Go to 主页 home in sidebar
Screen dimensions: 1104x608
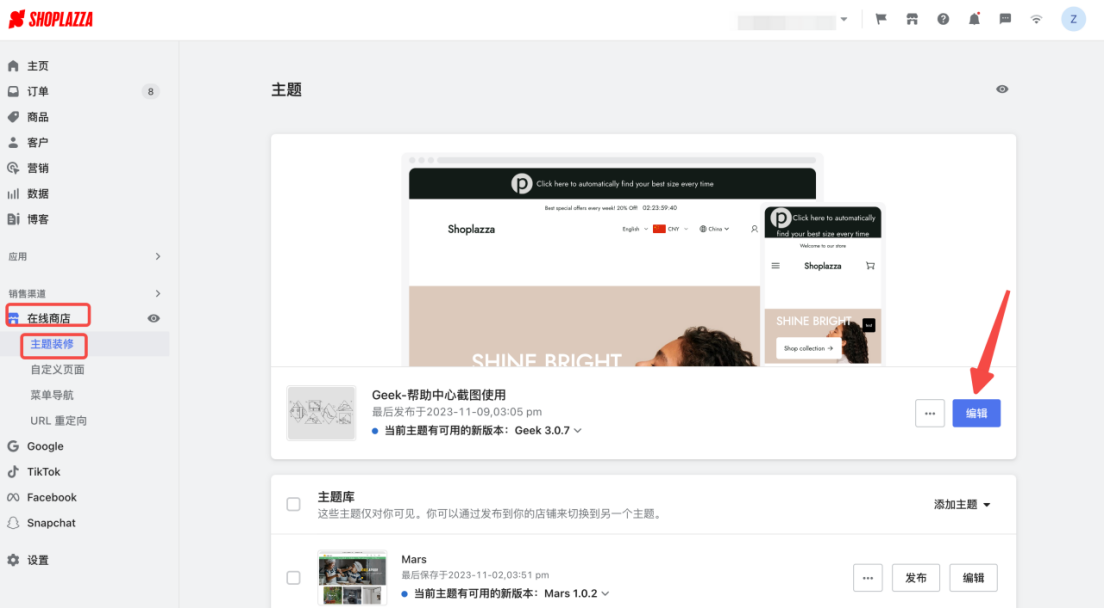tap(38, 66)
